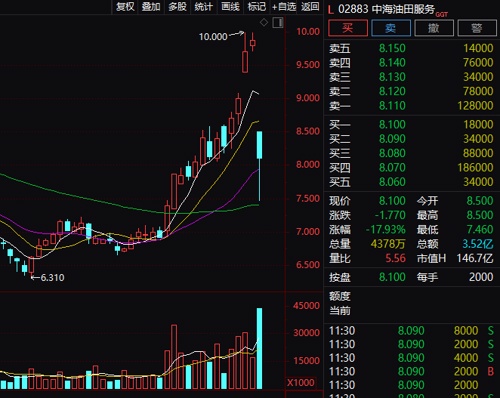
Task: Click the 当前 label
Action: point(340,310)
